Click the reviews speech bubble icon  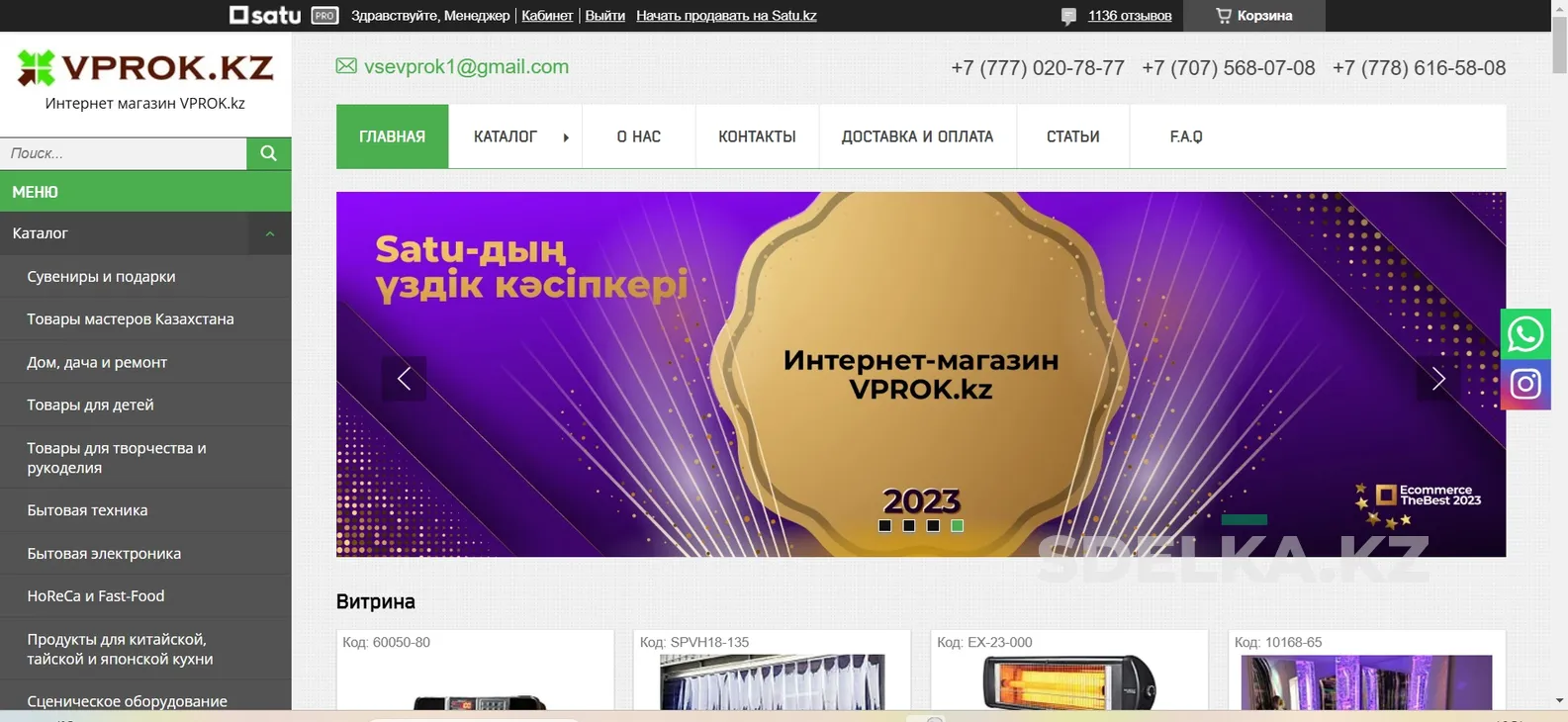[x=1068, y=16]
